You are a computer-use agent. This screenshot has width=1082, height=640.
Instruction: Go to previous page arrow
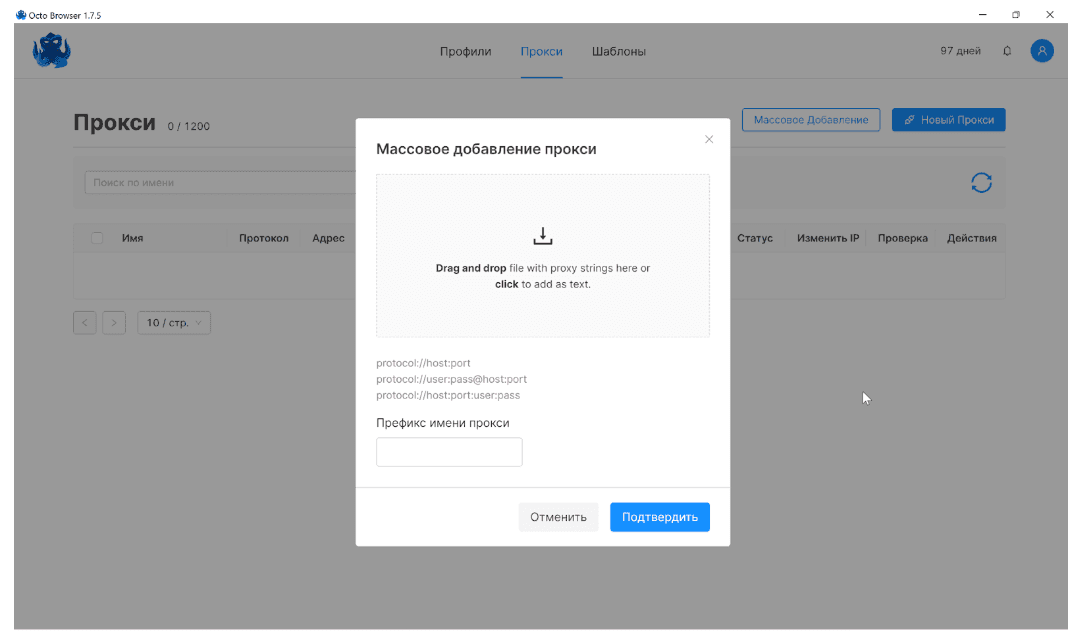[x=85, y=323]
